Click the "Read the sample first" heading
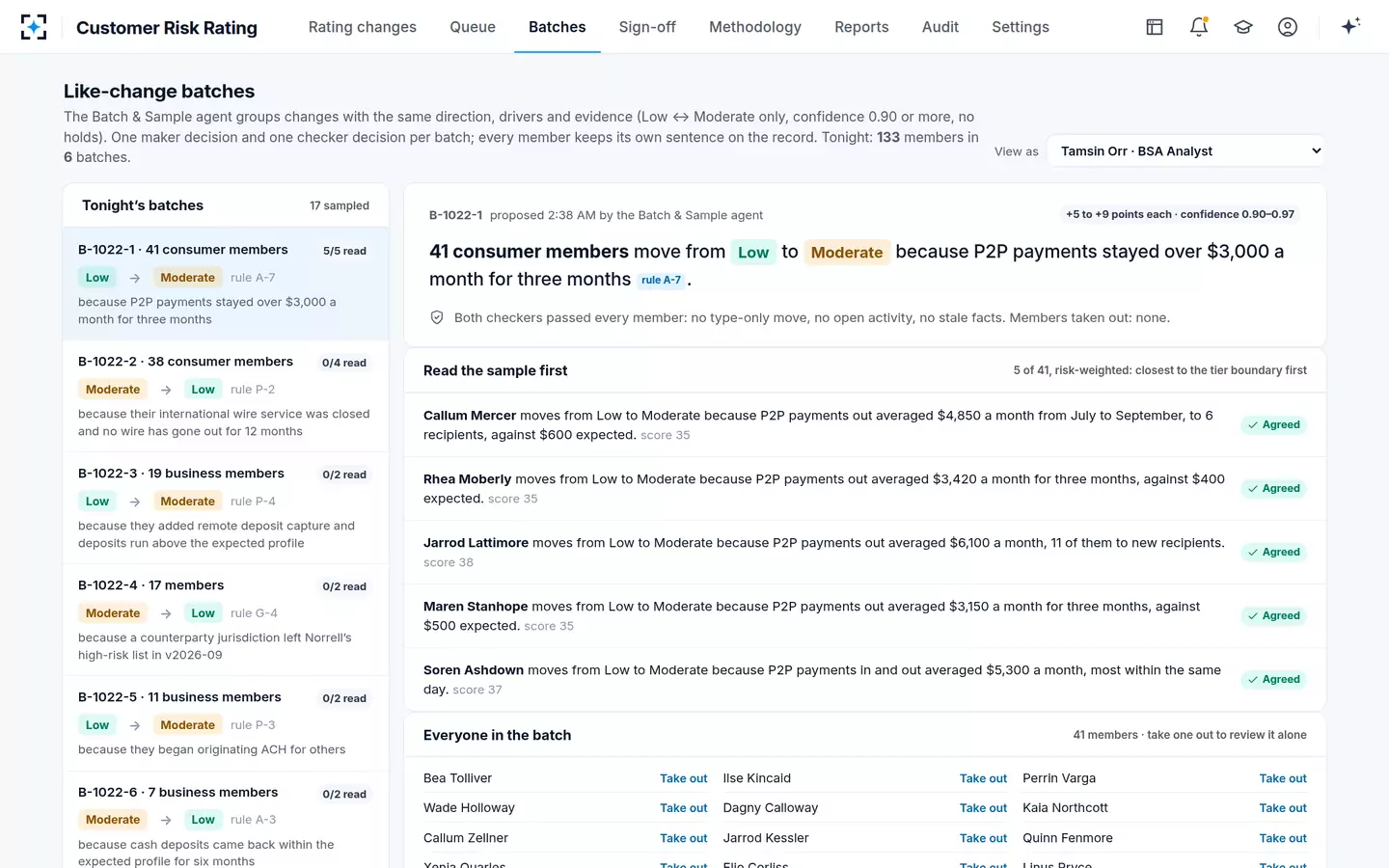This screenshot has width=1389, height=868. pyautogui.click(x=496, y=370)
